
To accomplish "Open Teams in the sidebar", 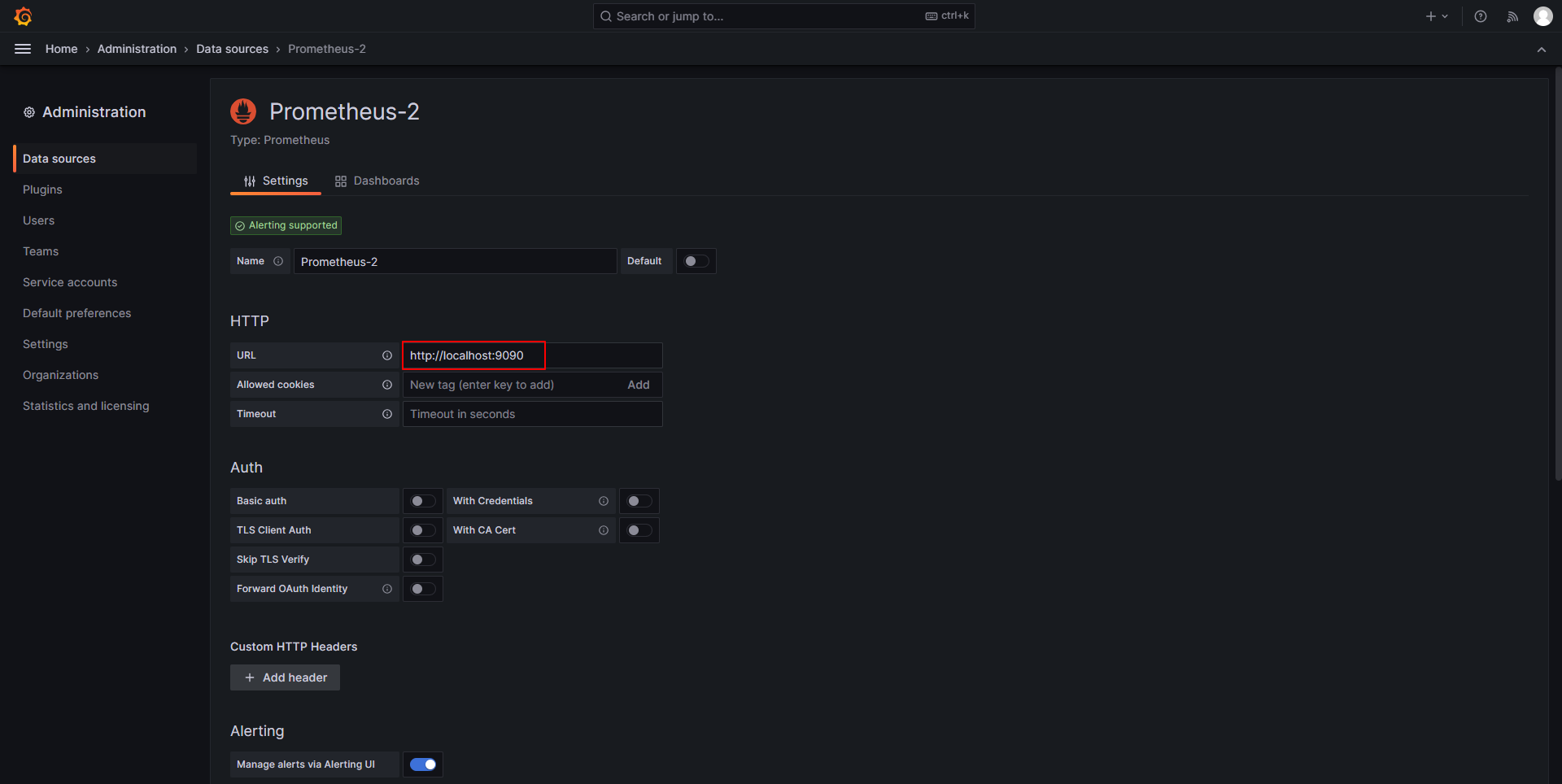I will click(41, 251).
